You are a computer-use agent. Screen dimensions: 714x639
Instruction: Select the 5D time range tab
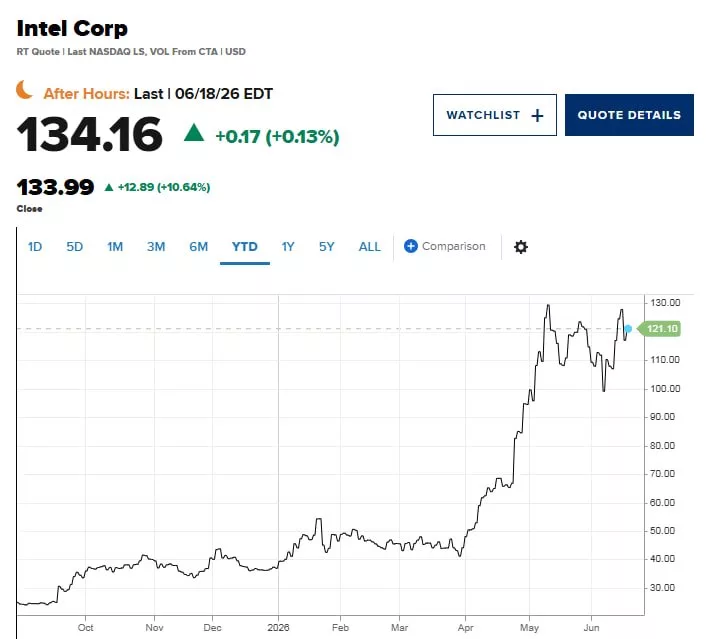[75, 247]
